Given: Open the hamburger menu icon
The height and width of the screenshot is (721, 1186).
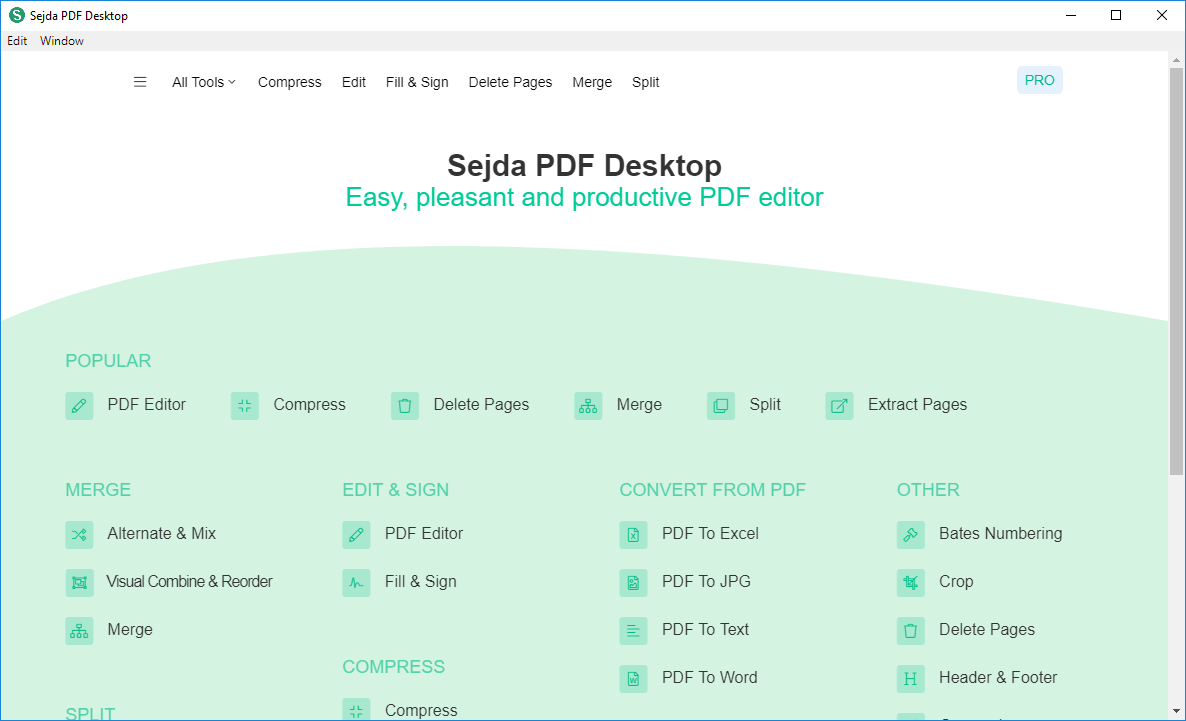Looking at the screenshot, I should click(140, 82).
